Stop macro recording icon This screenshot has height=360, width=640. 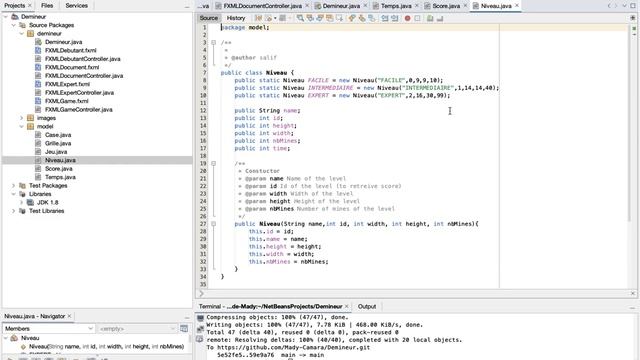click(x=417, y=18)
